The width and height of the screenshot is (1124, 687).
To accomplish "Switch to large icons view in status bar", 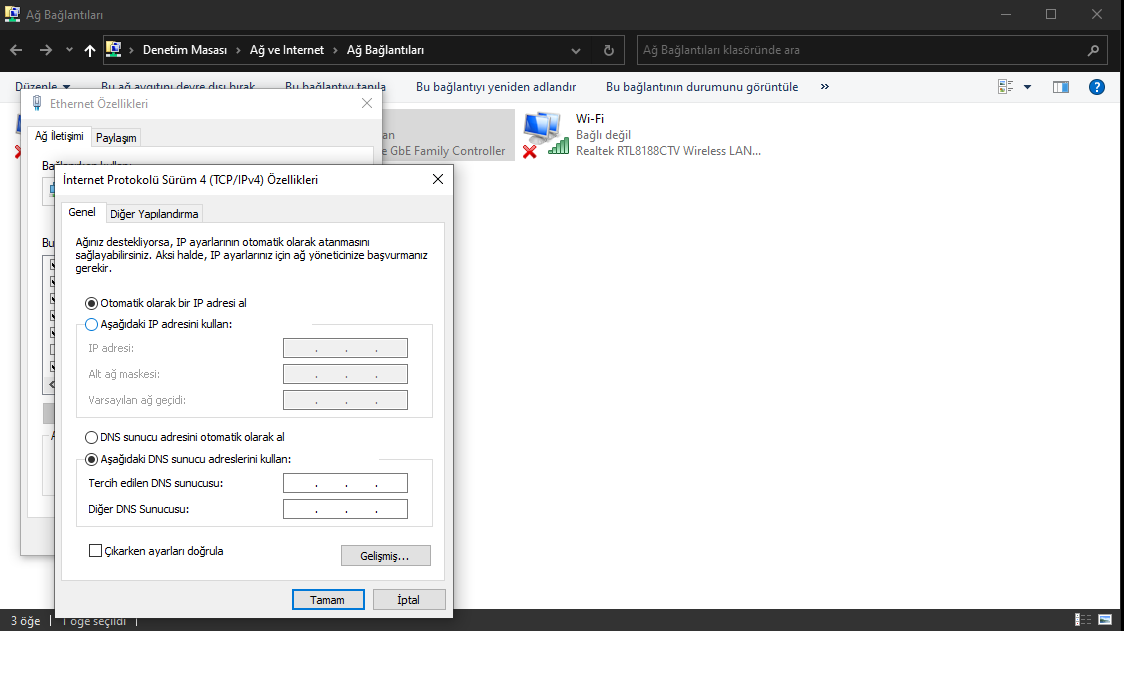I will point(1105,620).
